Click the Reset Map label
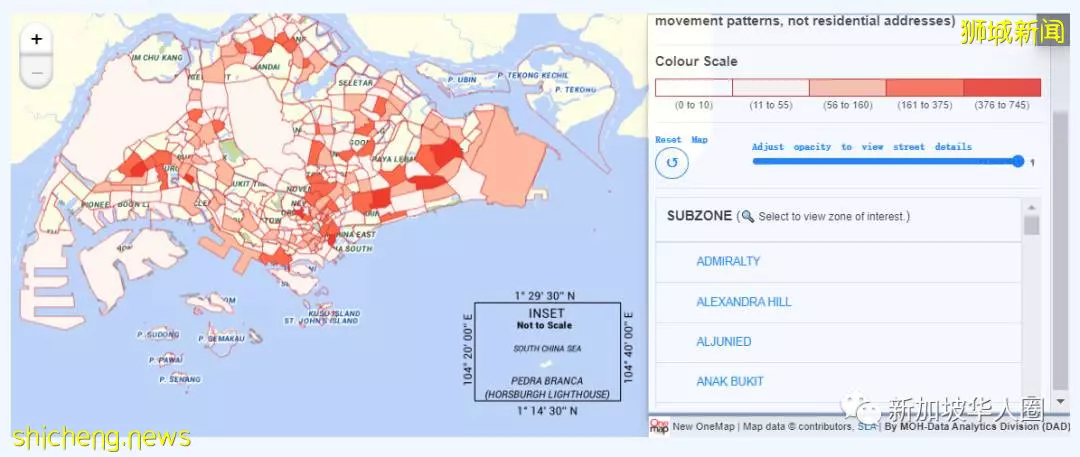The image size is (1080, 457). tap(681, 139)
